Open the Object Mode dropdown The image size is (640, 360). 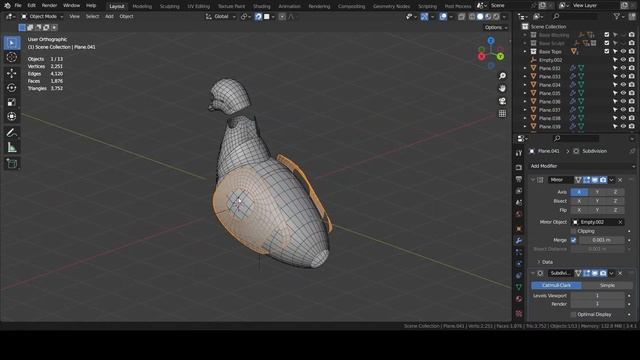coord(42,17)
